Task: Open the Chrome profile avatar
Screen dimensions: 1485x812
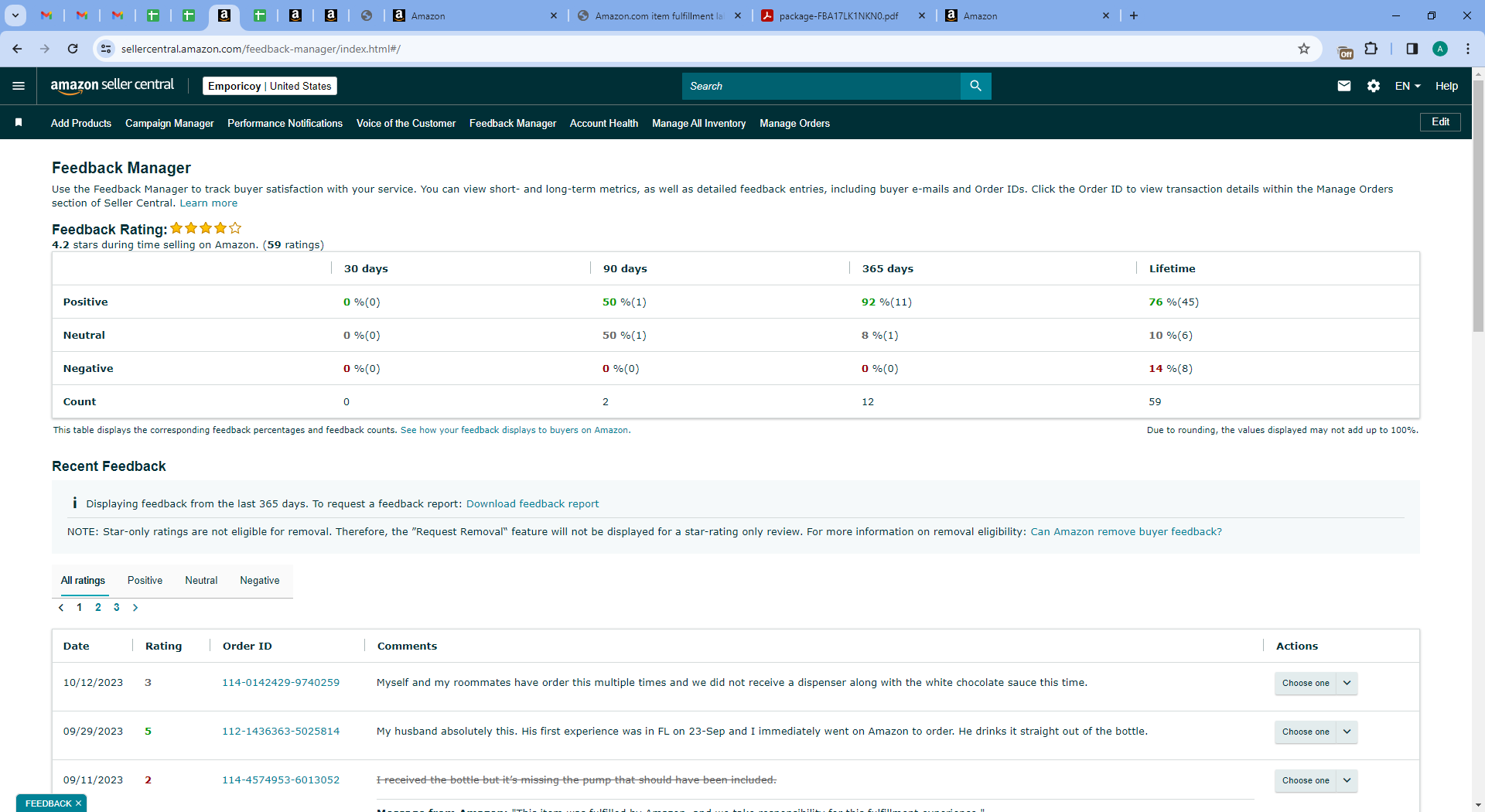Action: 1440,49
